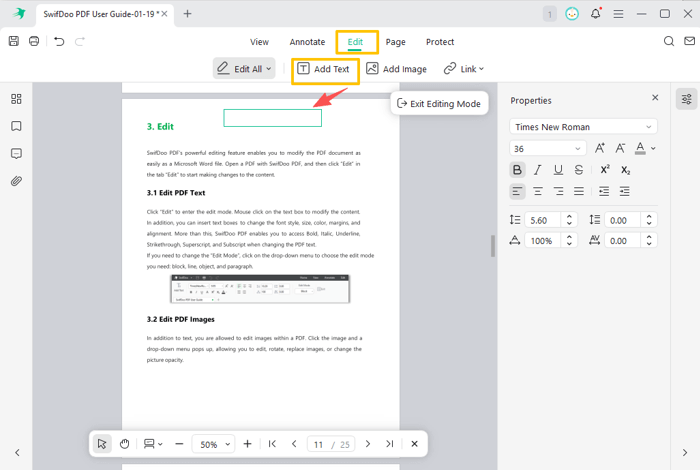Toggle Bold formatting
Screen dimensions: 700x470
517,170
